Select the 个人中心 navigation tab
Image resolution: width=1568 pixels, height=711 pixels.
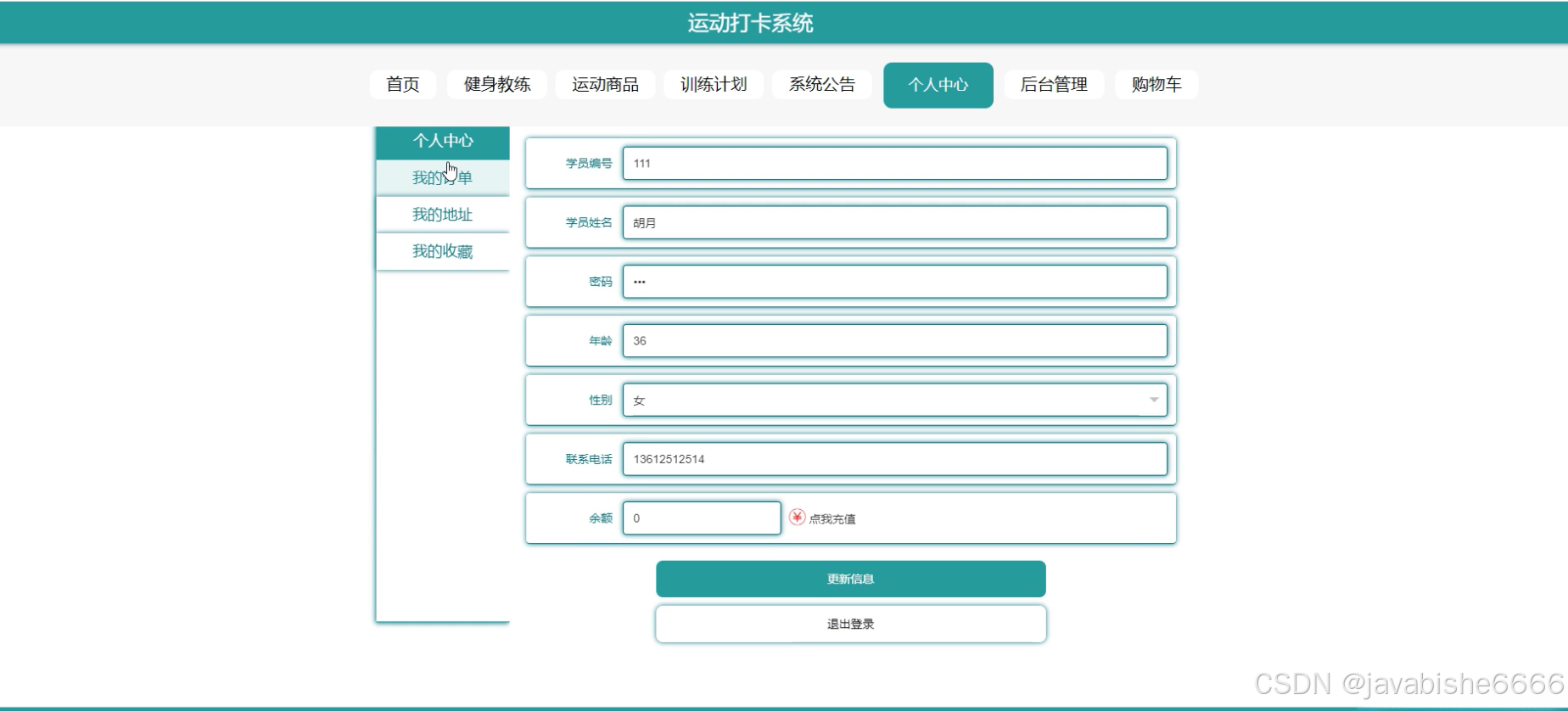click(x=938, y=85)
